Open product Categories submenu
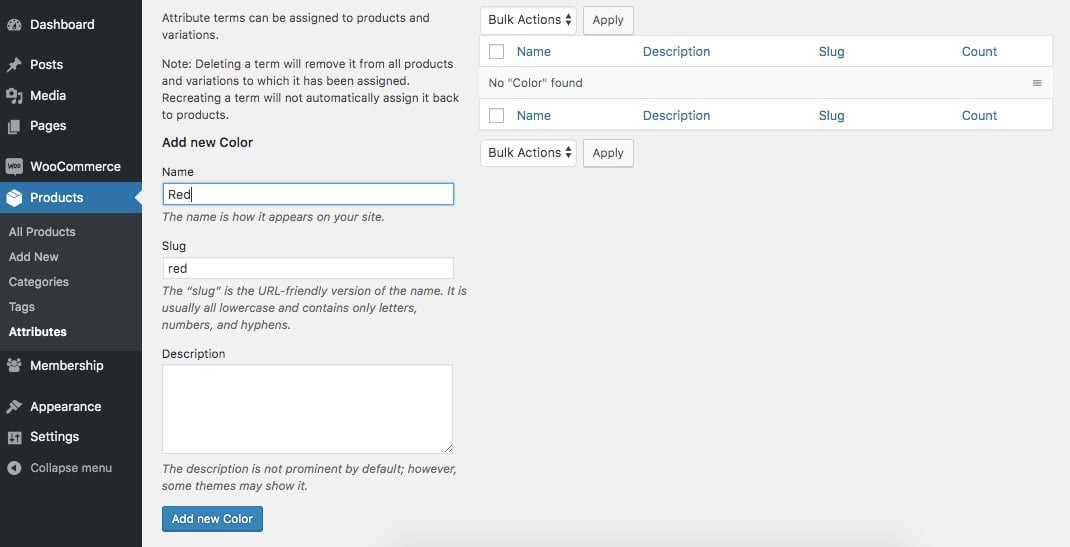 click(39, 282)
